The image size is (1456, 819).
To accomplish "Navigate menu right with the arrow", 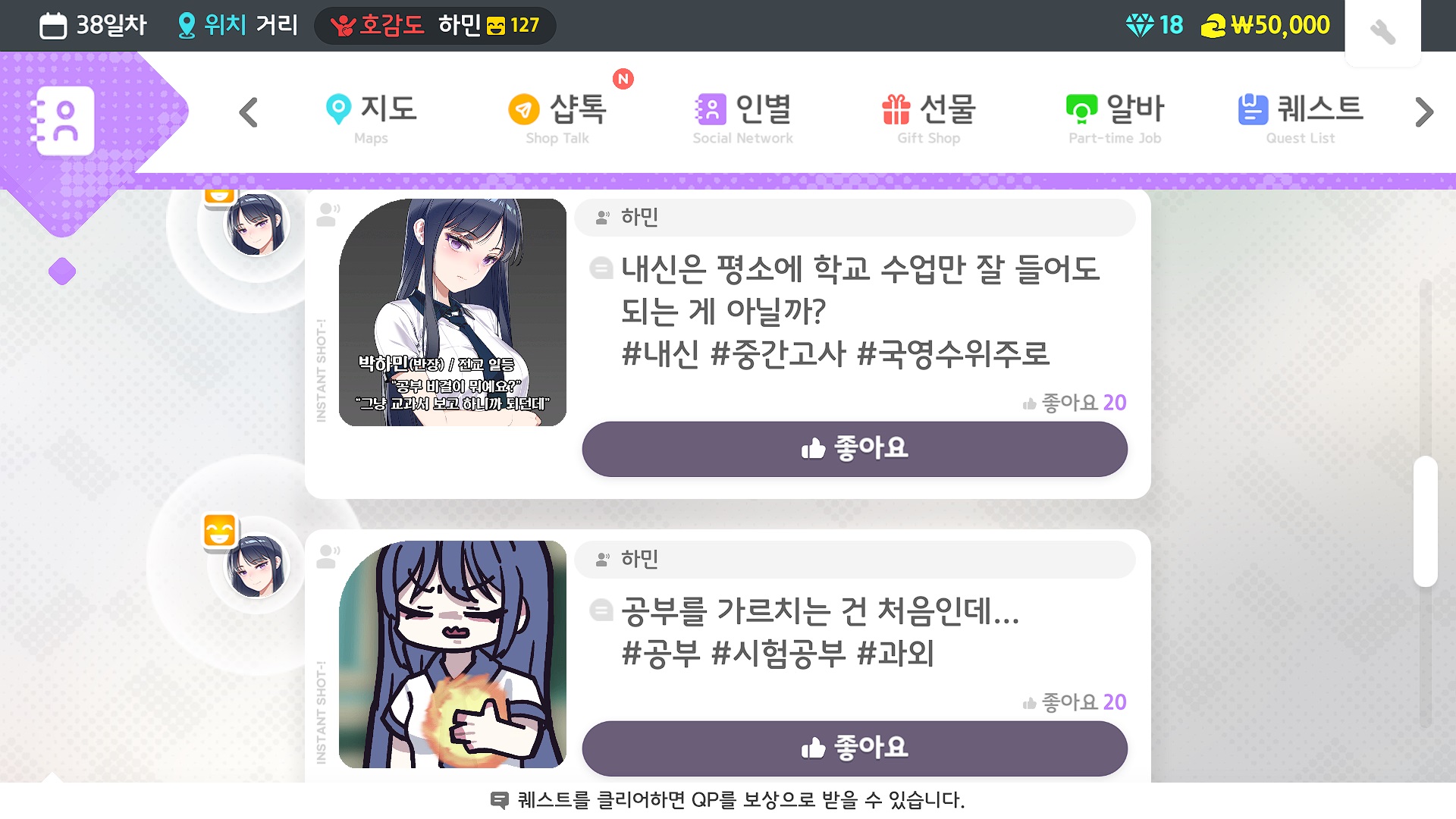I will (1424, 112).
